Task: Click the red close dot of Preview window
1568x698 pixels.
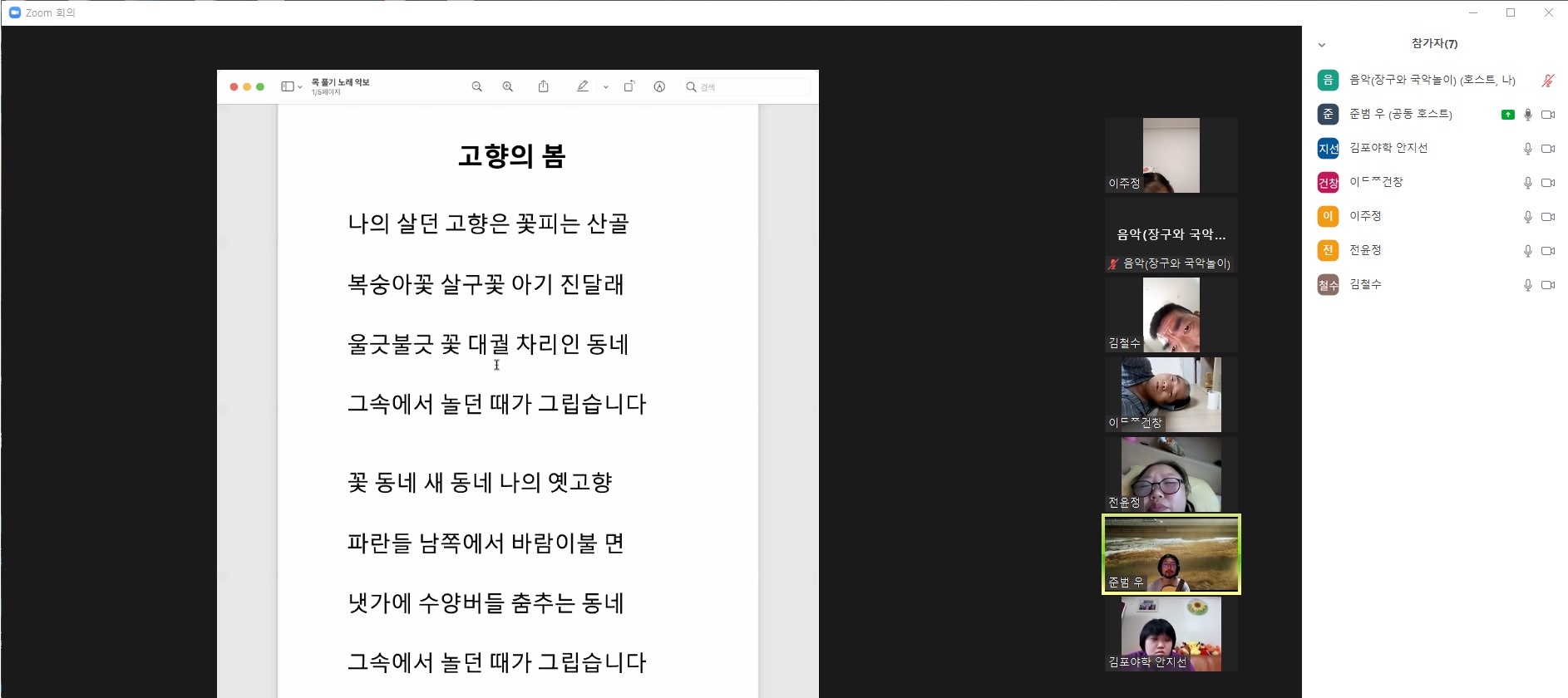Action: click(x=234, y=86)
